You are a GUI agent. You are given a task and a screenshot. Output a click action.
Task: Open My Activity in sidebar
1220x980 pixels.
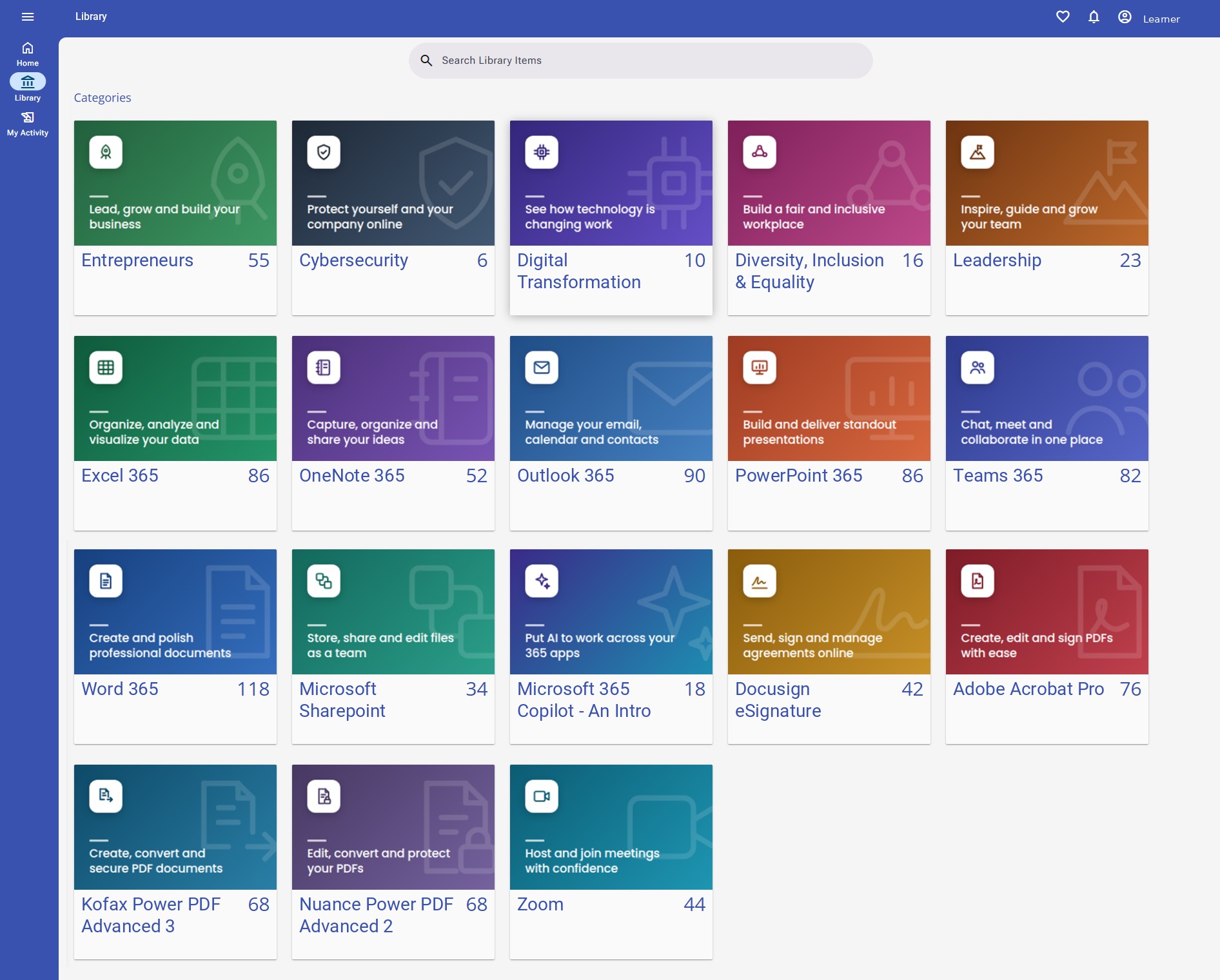(x=28, y=124)
